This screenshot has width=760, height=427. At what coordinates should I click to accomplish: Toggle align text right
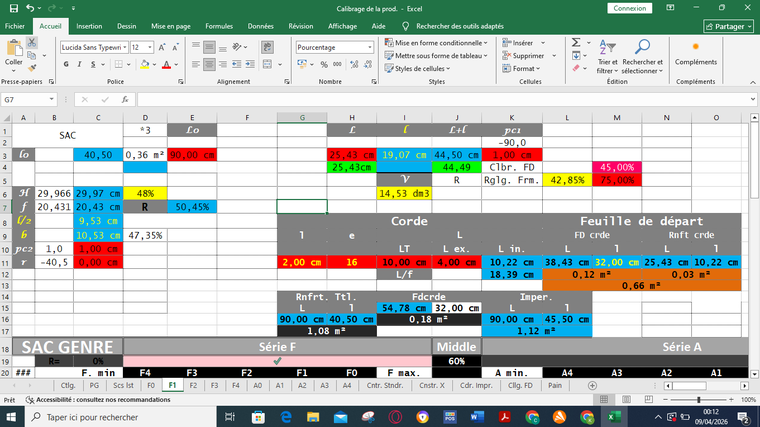[223, 64]
